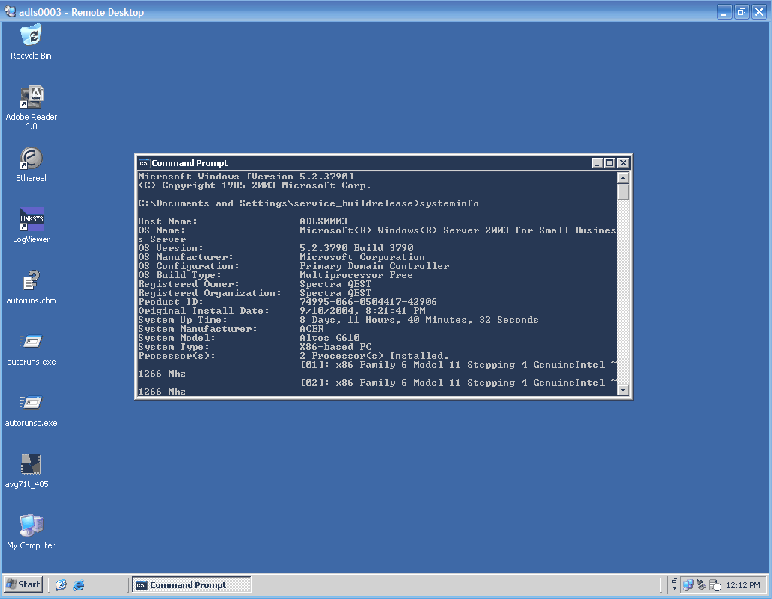Click the 'X86-based PC' value

[x=335, y=347]
